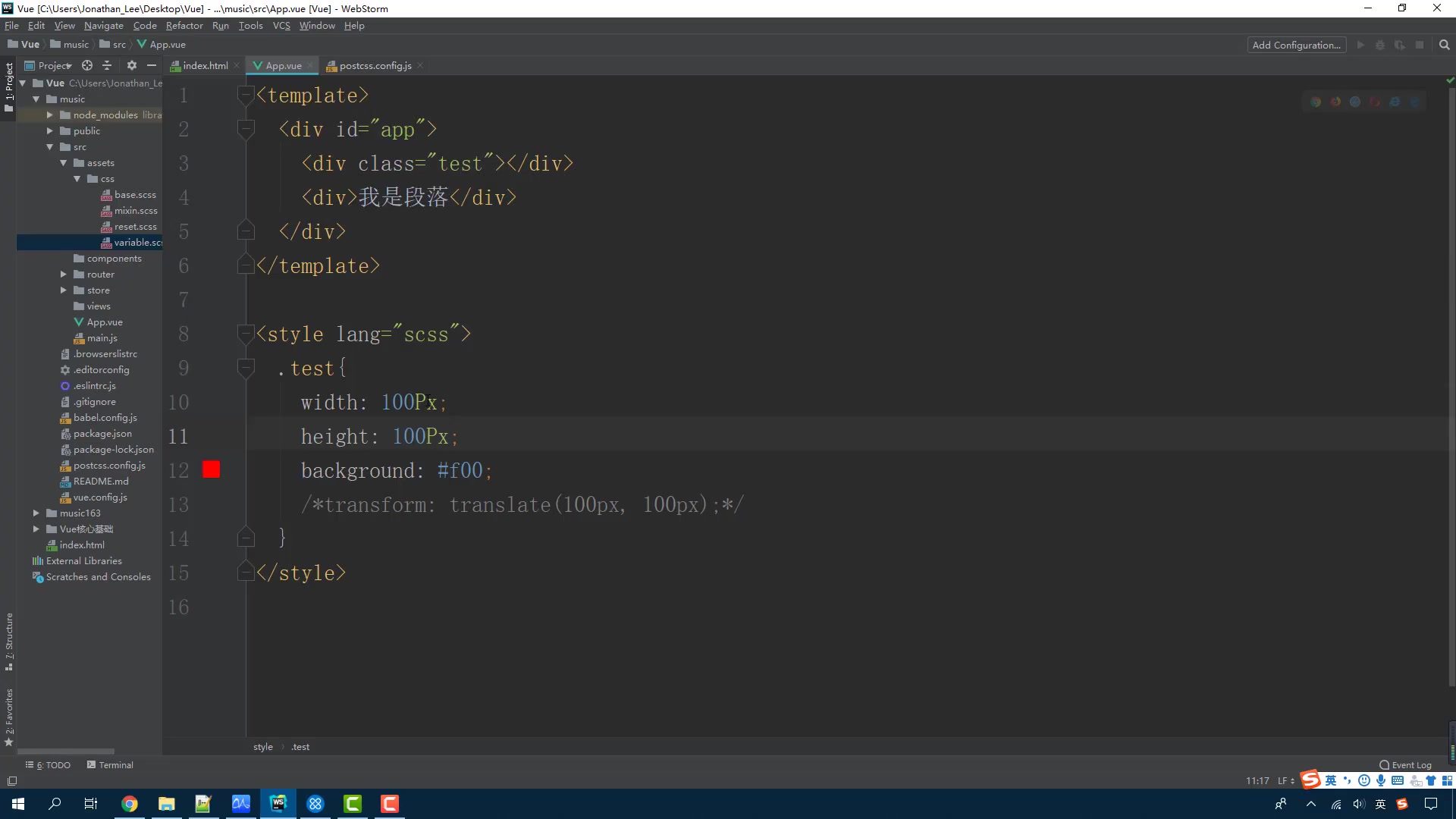Open Firefox from the editor browser preview bar

(x=1335, y=102)
